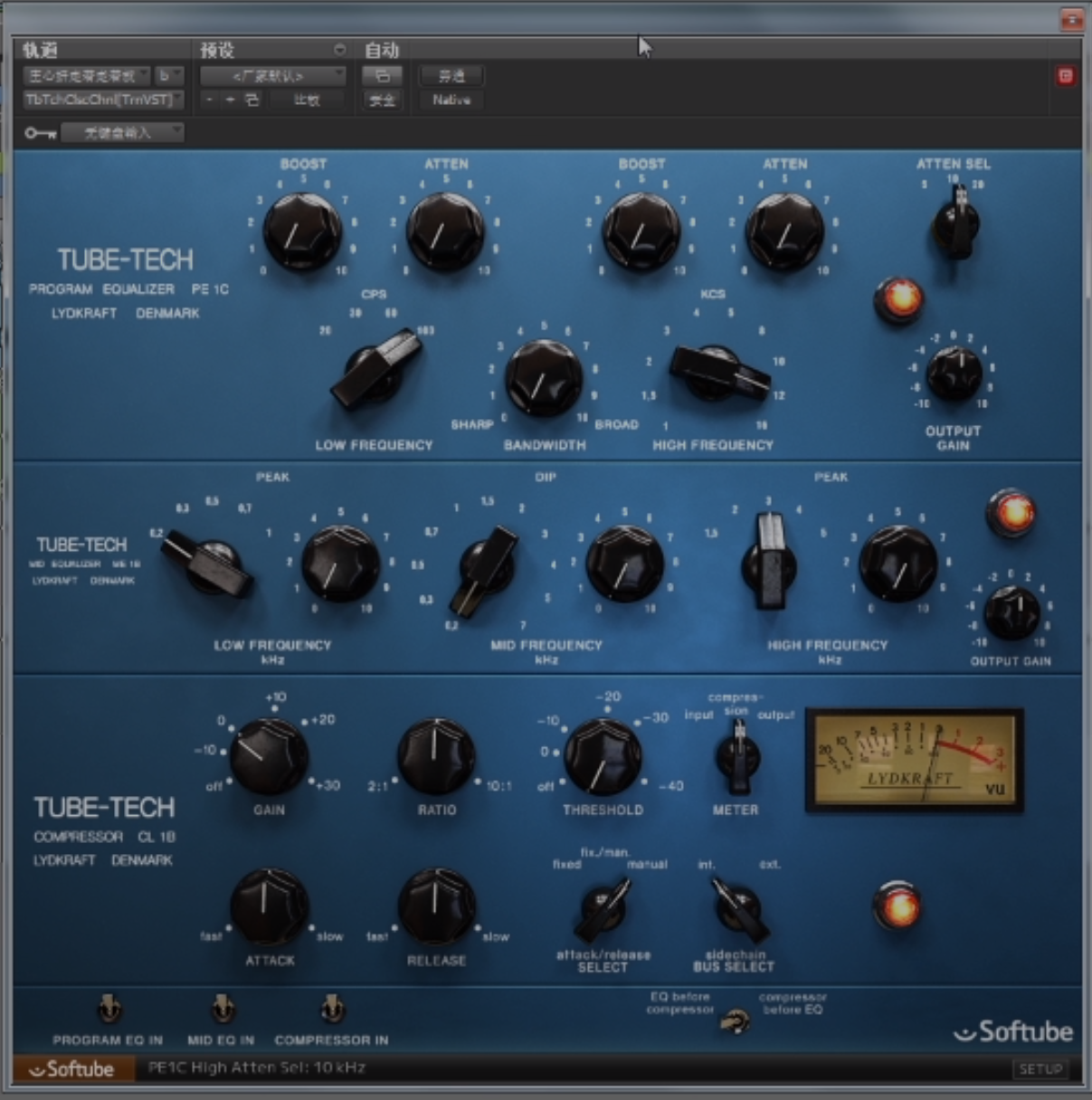Viewport: 1092px width, 1100px height.
Task: Click the preset copy icon beside plus
Action: tap(252, 100)
